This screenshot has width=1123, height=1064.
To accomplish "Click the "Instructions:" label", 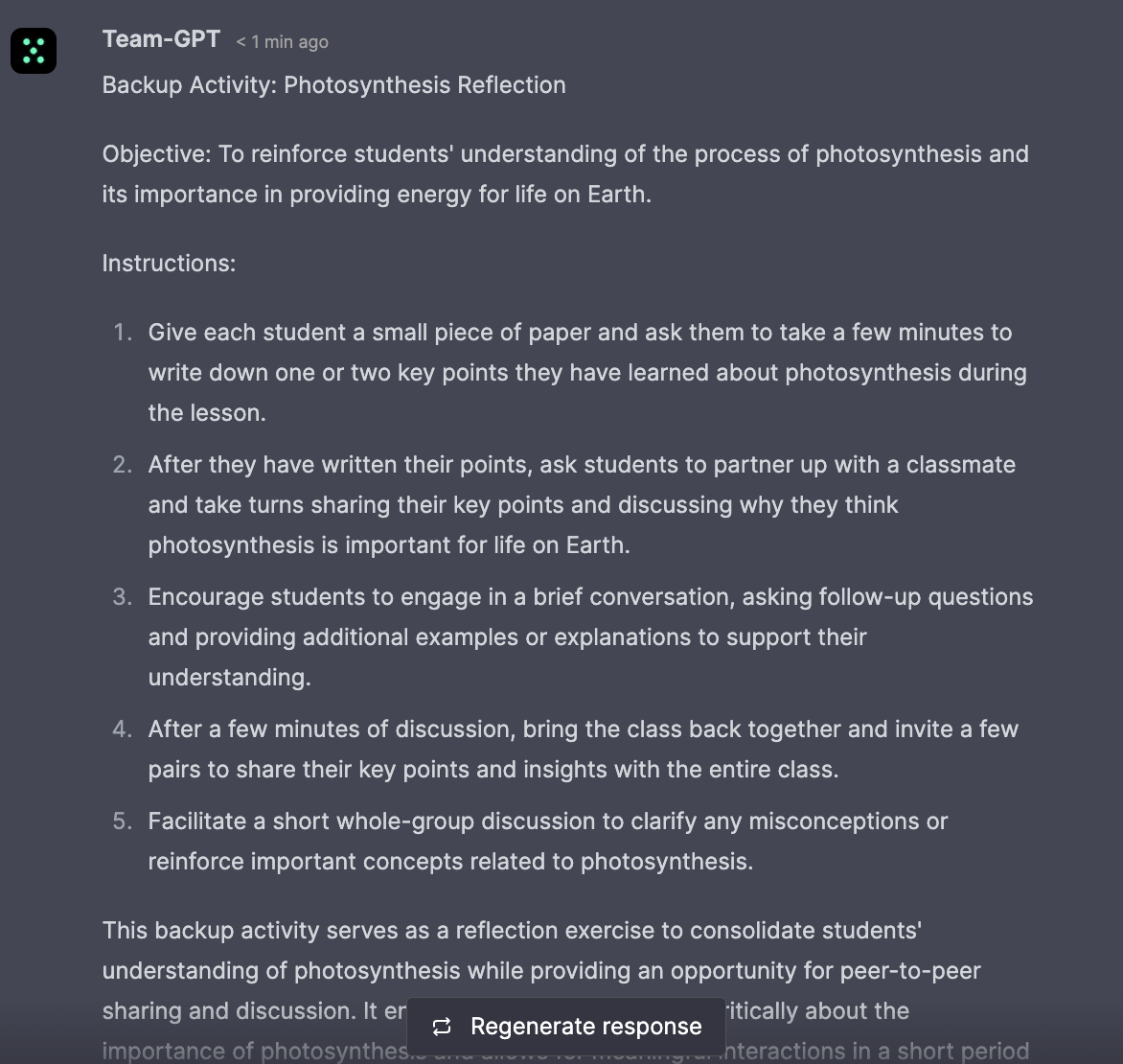I will 169,264.
